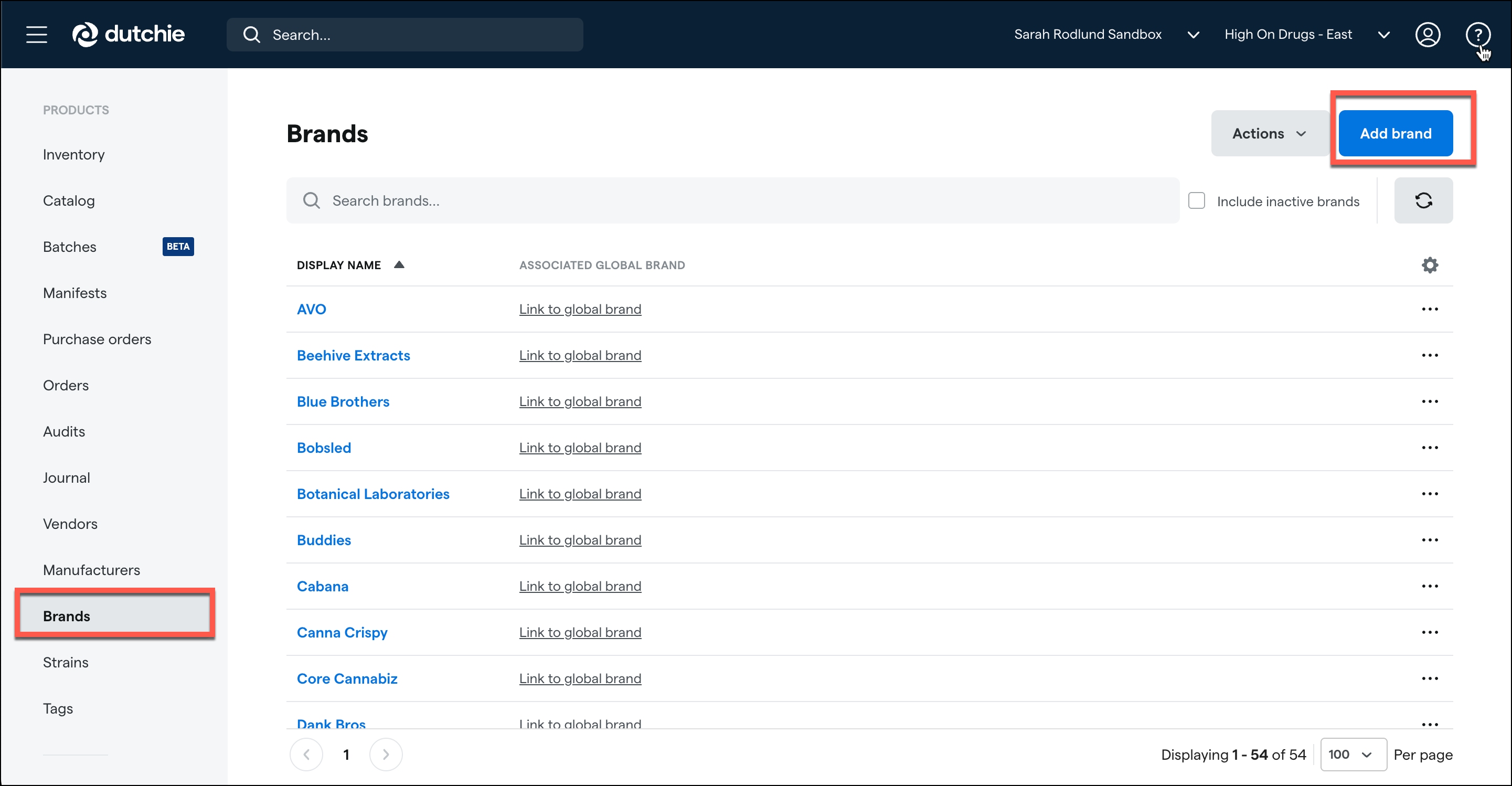This screenshot has width=1512, height=786.
Task: Click the search icon in brands search
Action: point(312,201)
